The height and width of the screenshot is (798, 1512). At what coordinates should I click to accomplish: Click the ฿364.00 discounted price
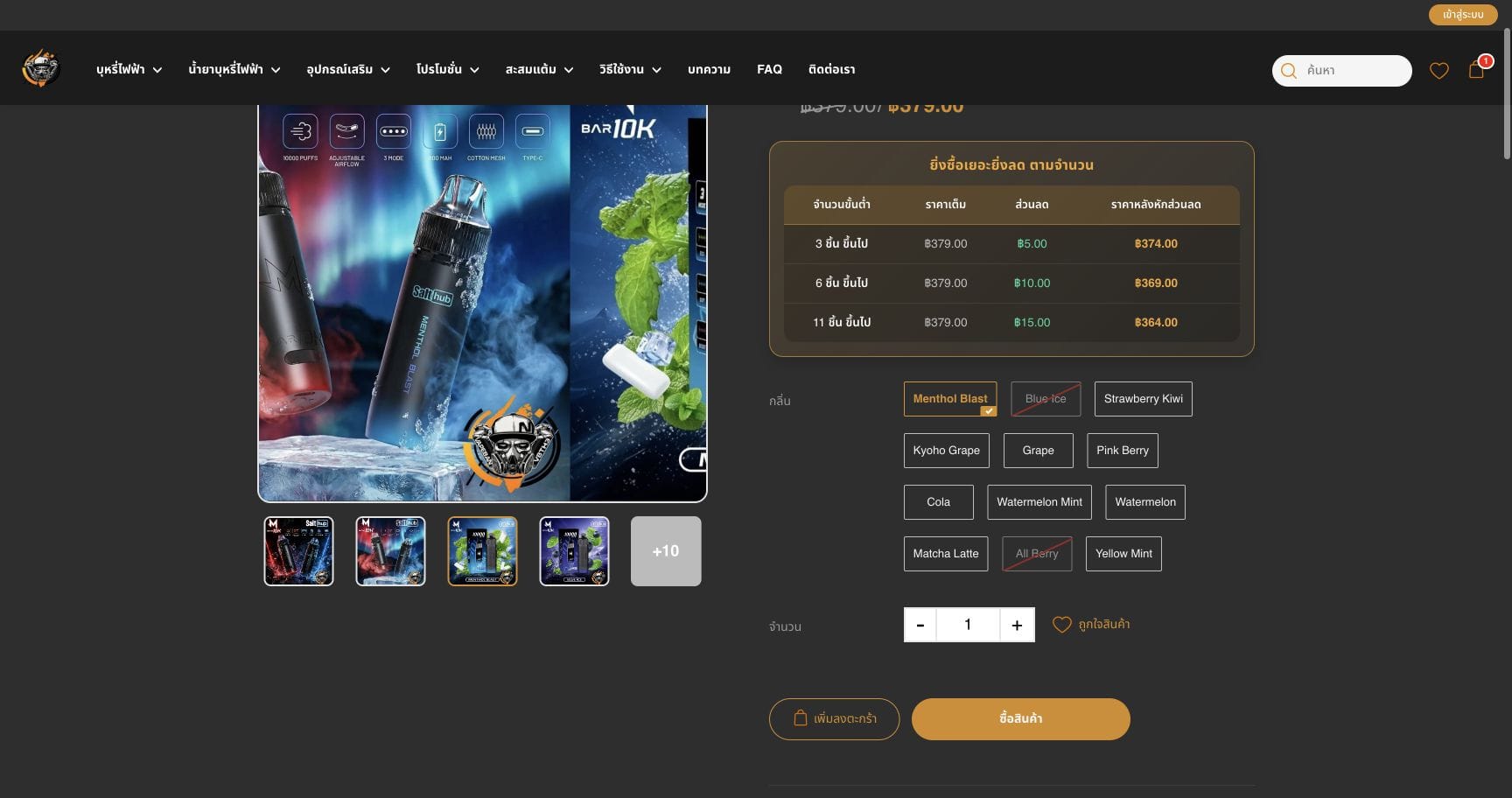pos(1156,323)
